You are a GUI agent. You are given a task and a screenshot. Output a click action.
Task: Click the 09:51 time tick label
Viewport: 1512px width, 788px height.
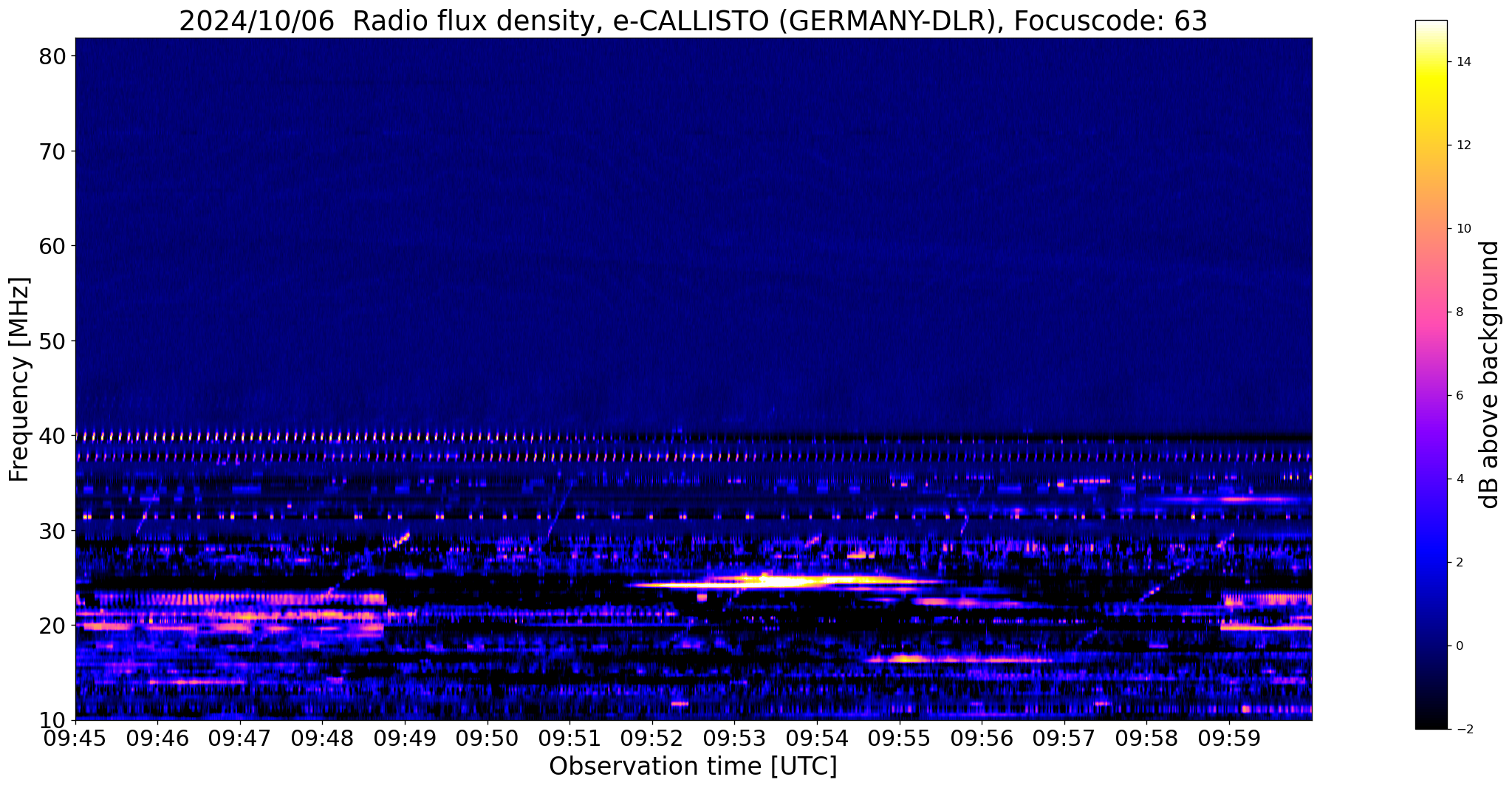click(x=569, y=739)
